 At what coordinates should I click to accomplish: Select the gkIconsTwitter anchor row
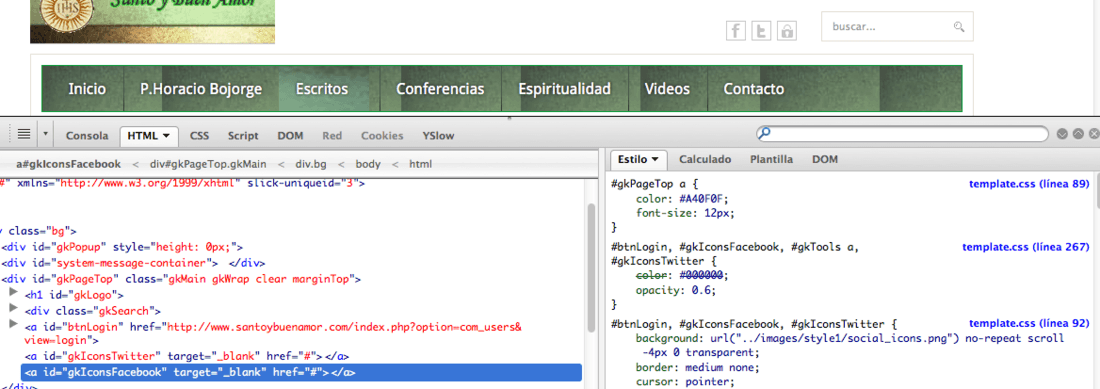pos(187,357)
